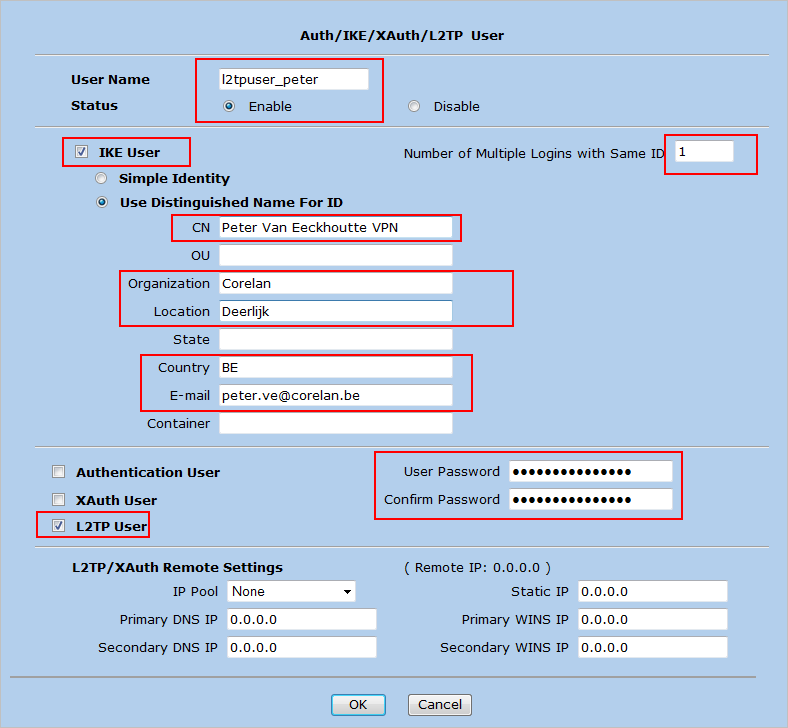Choose the Simple Identity option

point(101,178)
